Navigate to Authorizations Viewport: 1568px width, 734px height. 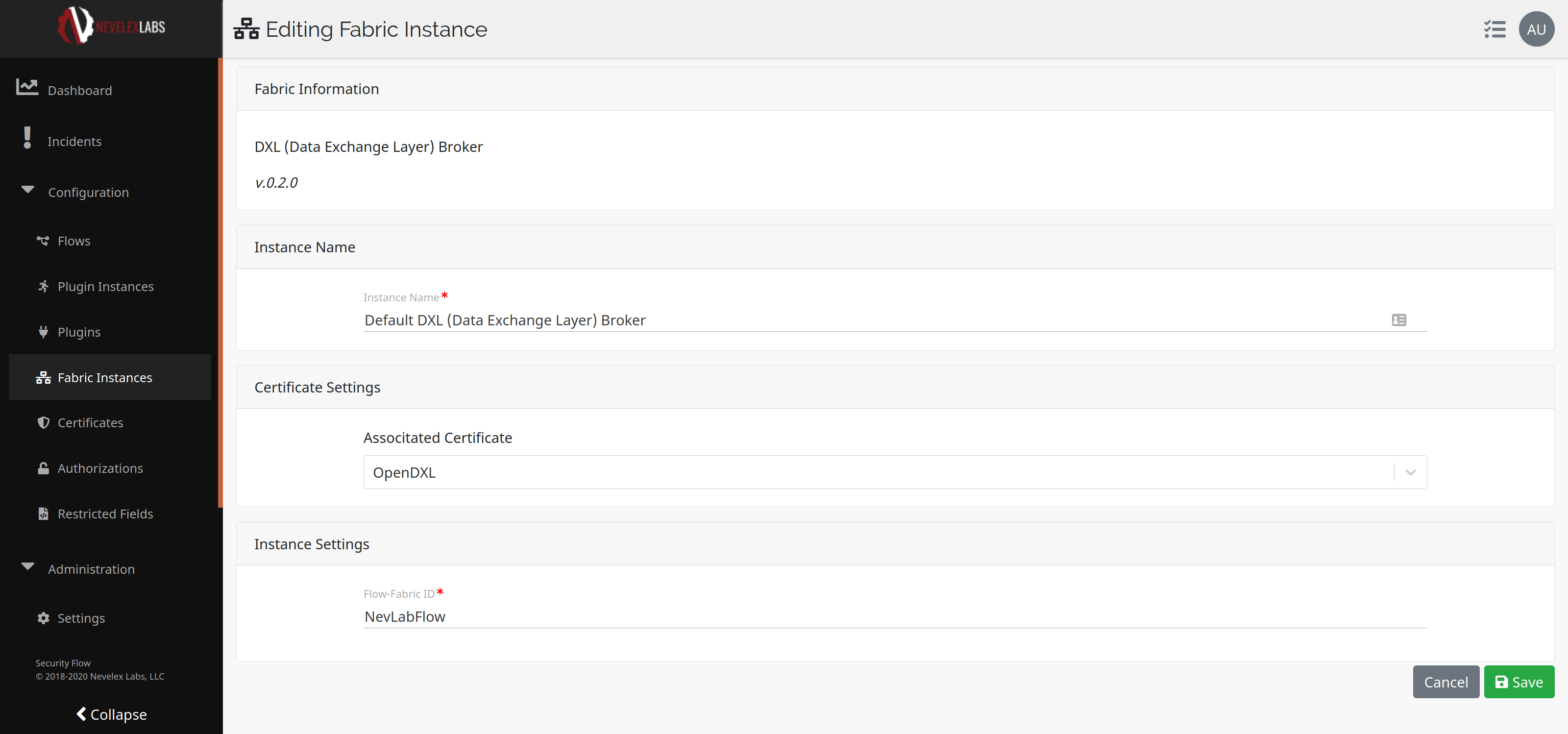(100, 468)
